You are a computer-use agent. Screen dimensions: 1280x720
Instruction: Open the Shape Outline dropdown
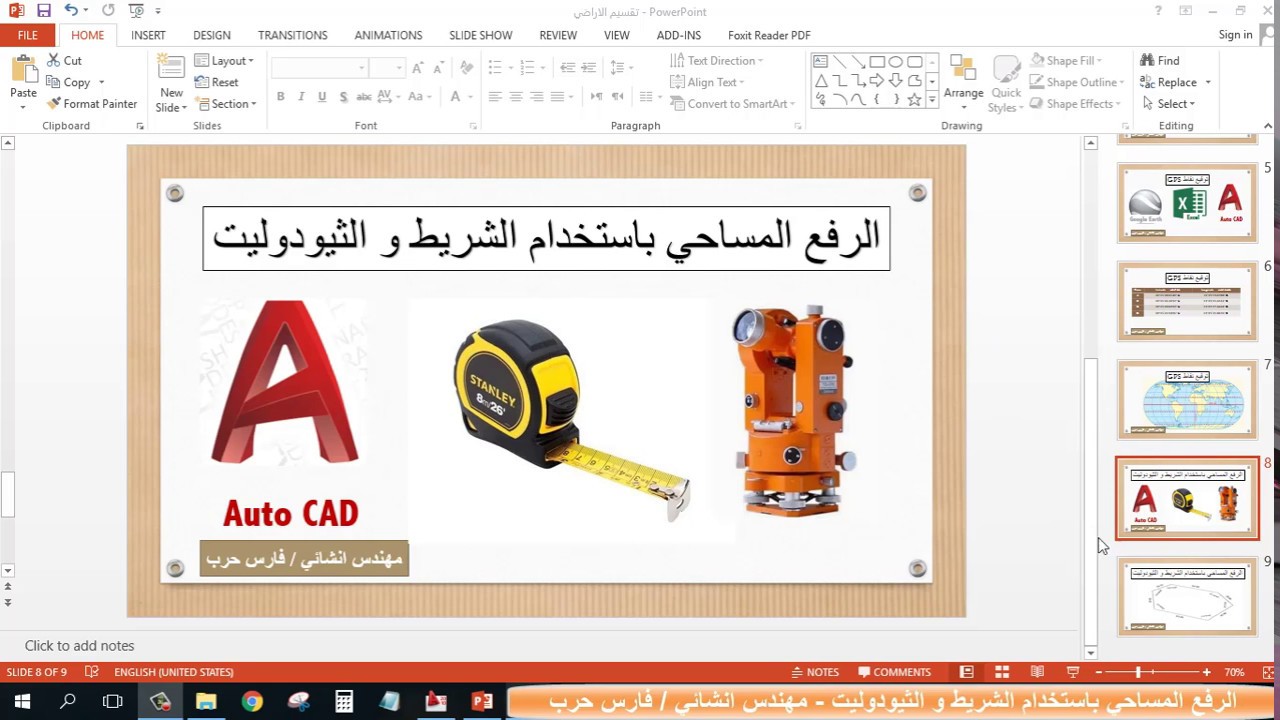click(1079, 82)
